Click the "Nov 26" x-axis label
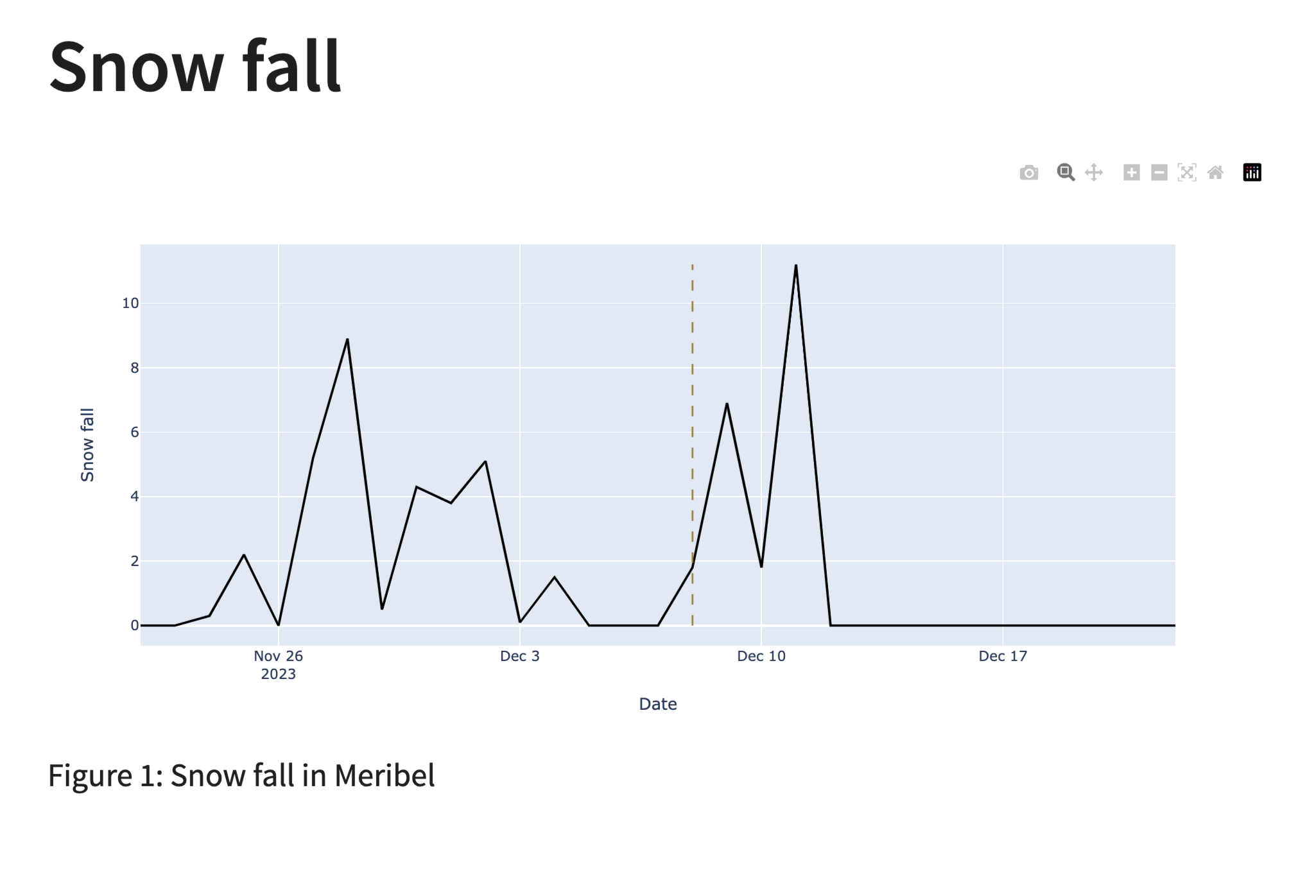Image resolution: width=1316 pixels, height=896 pixels. [x=278, y=656]
